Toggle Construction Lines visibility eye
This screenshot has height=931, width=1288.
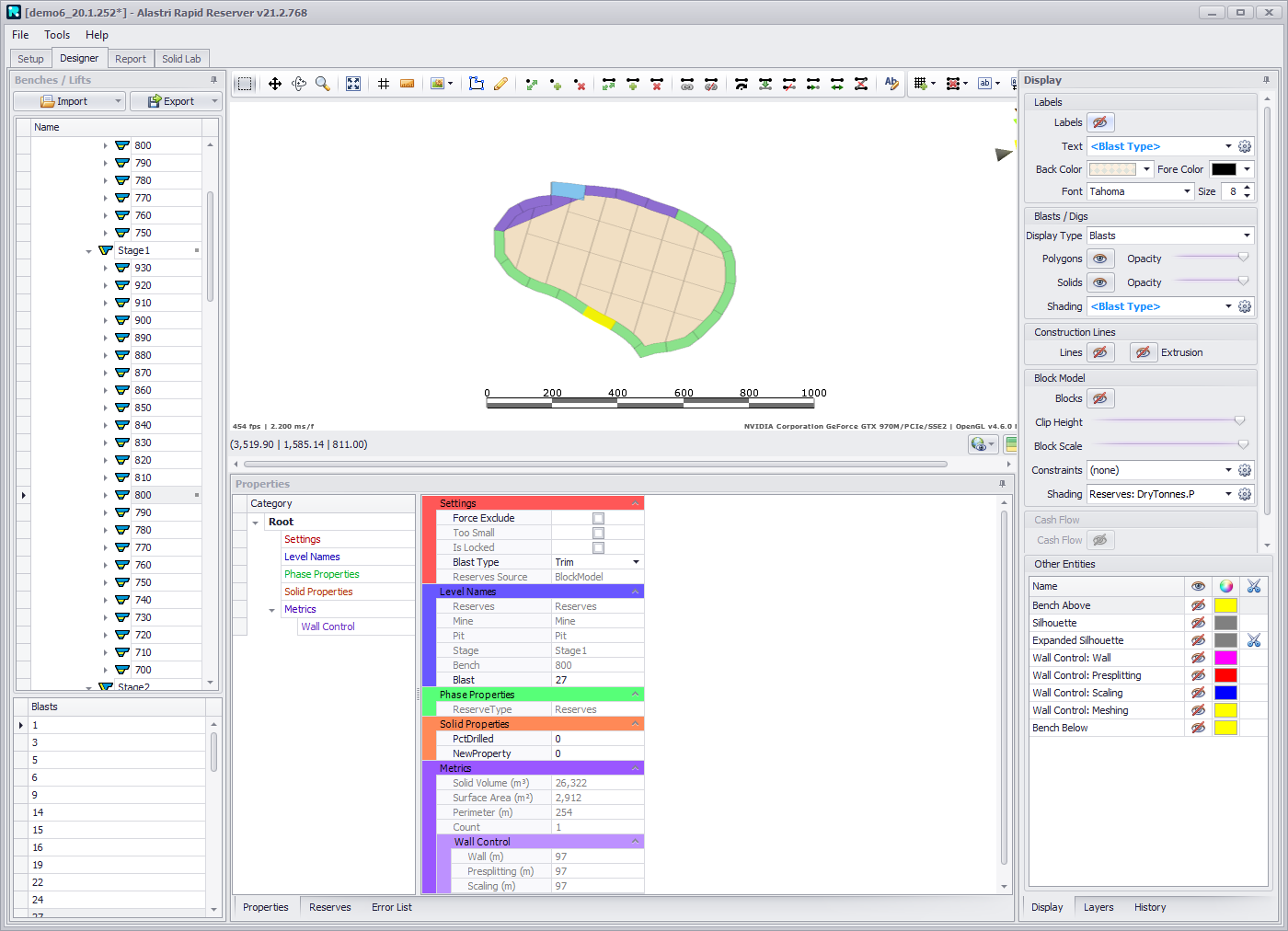pos(1100,352)
